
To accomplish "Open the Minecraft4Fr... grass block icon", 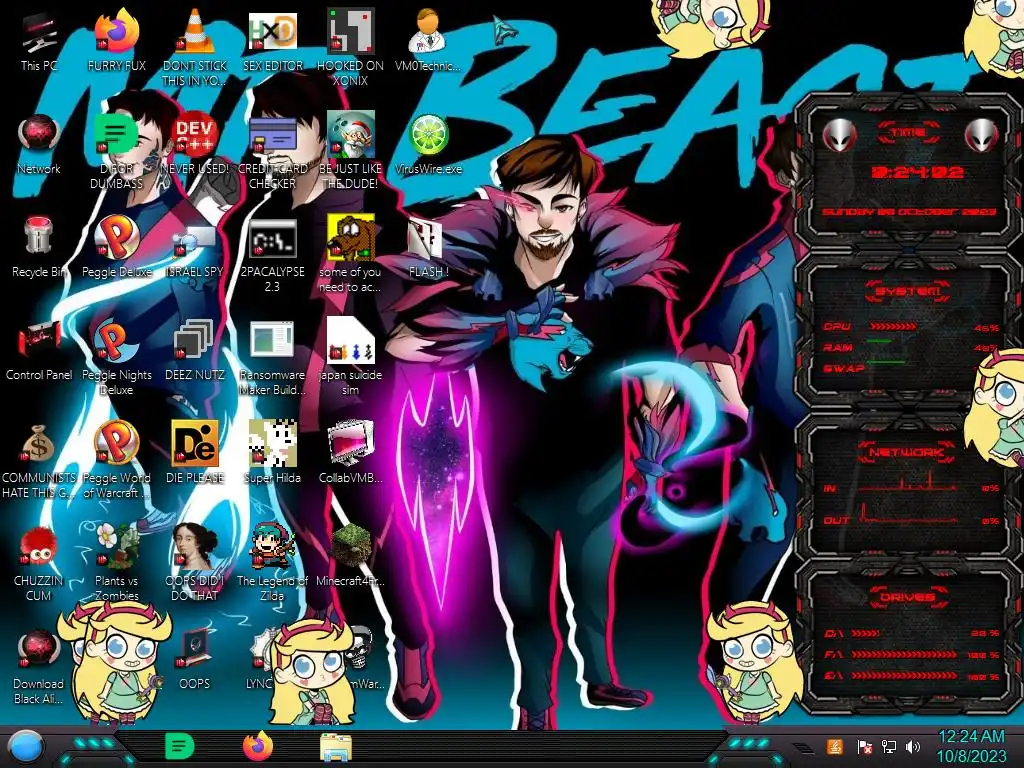I will (350, 555).
